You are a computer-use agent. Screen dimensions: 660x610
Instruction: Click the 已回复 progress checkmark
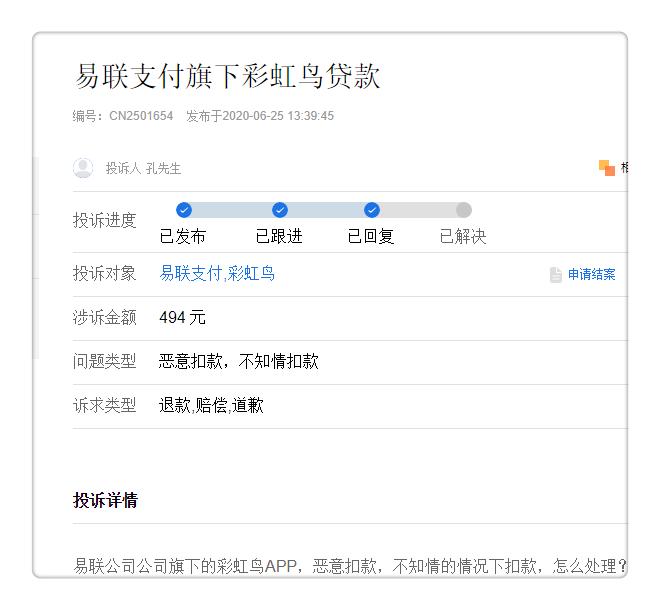[x=372, y=210]
